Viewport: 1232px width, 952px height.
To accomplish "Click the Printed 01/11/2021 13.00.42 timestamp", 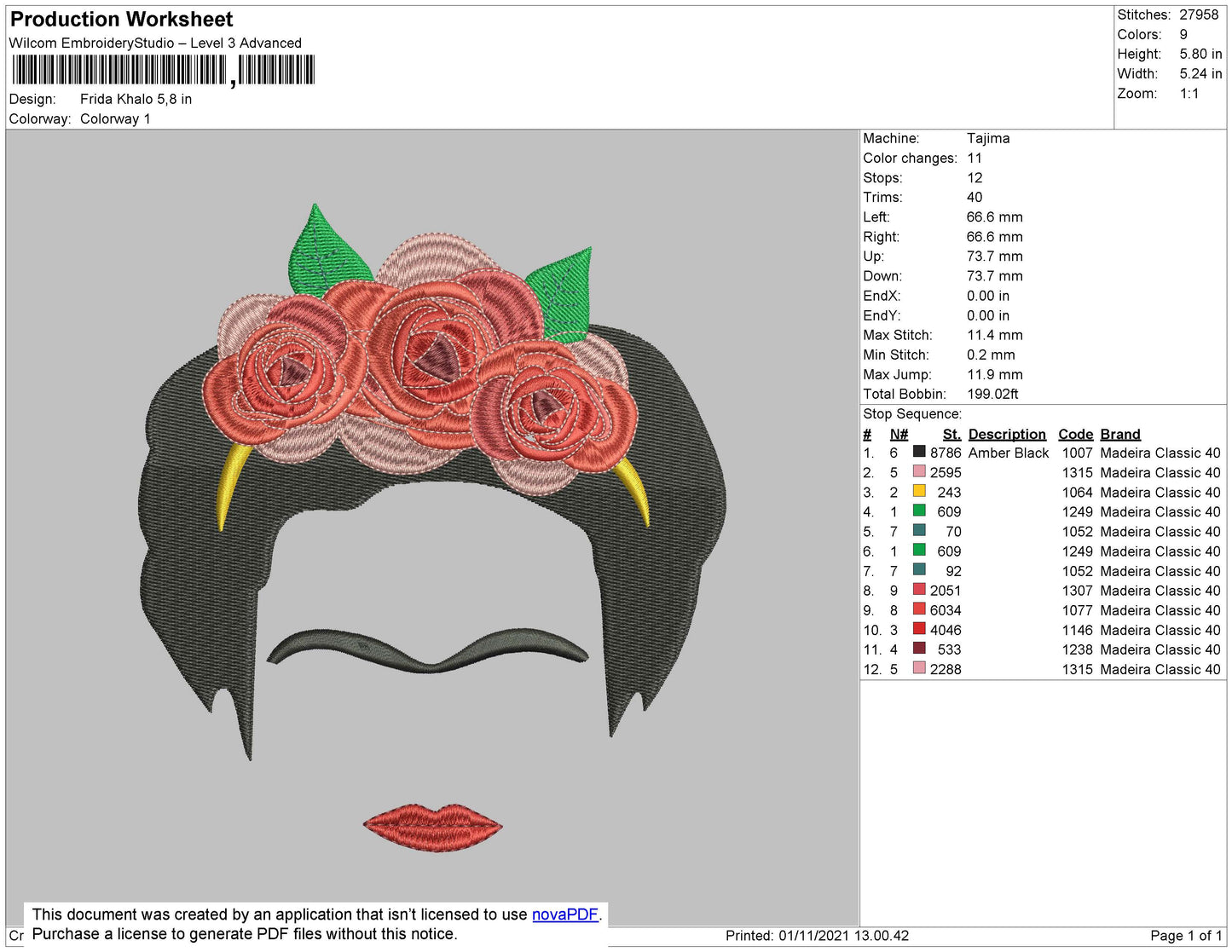I will coord(817,936).
